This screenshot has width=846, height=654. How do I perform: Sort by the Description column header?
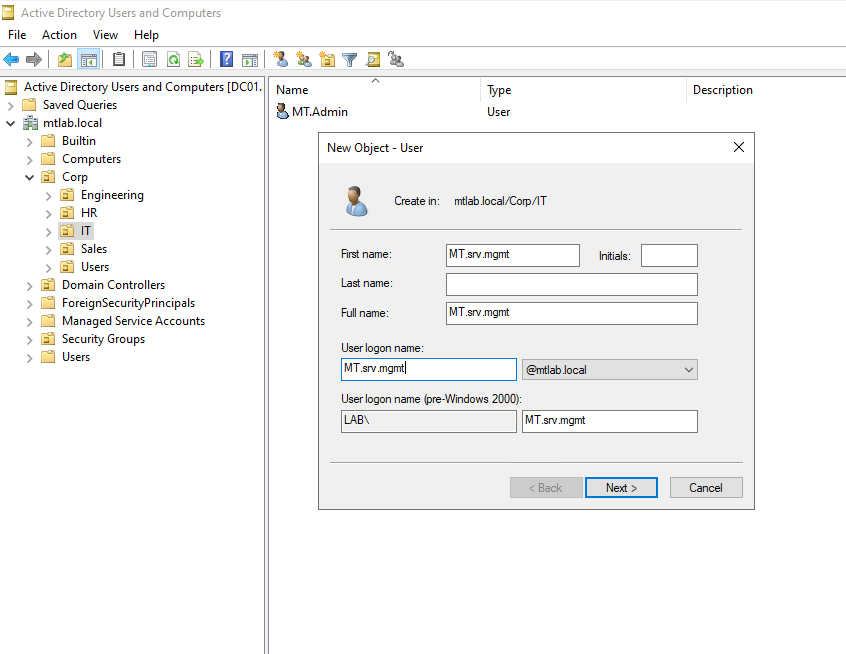[x=766, y=90]
